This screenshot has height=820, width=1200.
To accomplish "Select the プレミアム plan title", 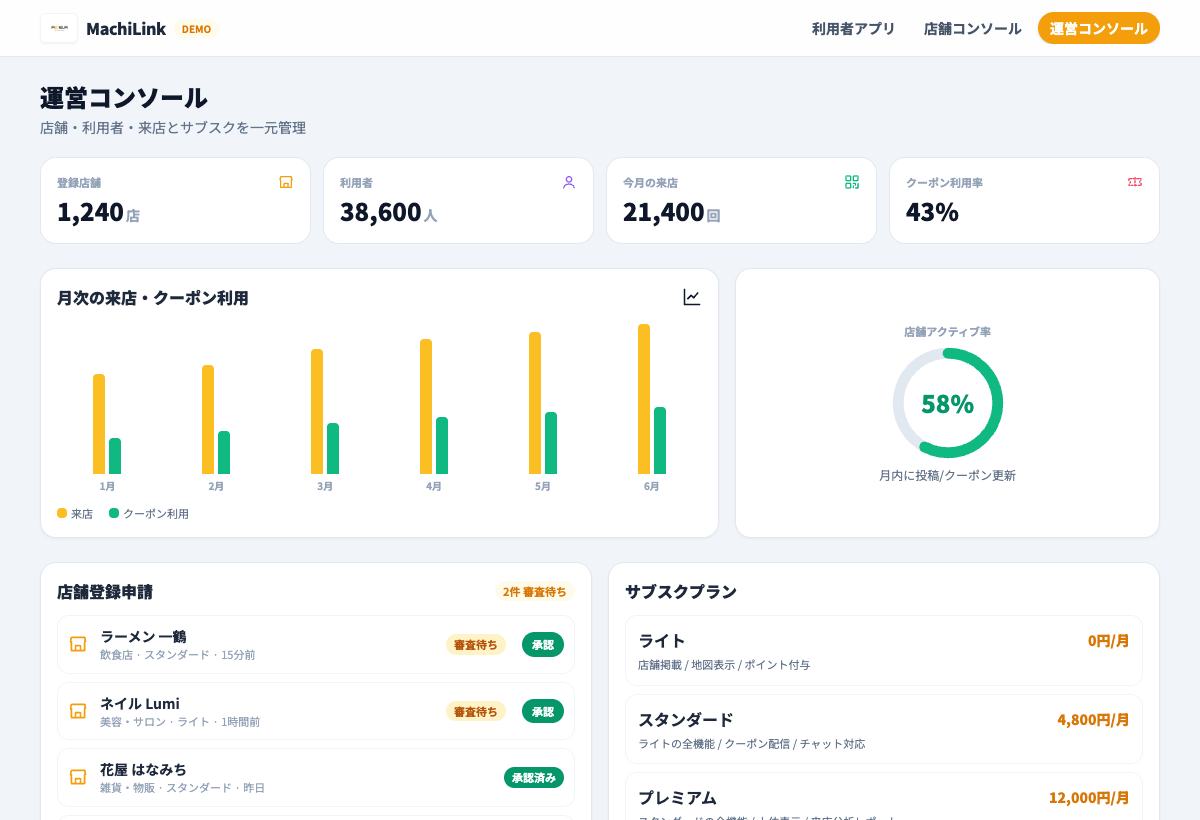I will (677, 797).
